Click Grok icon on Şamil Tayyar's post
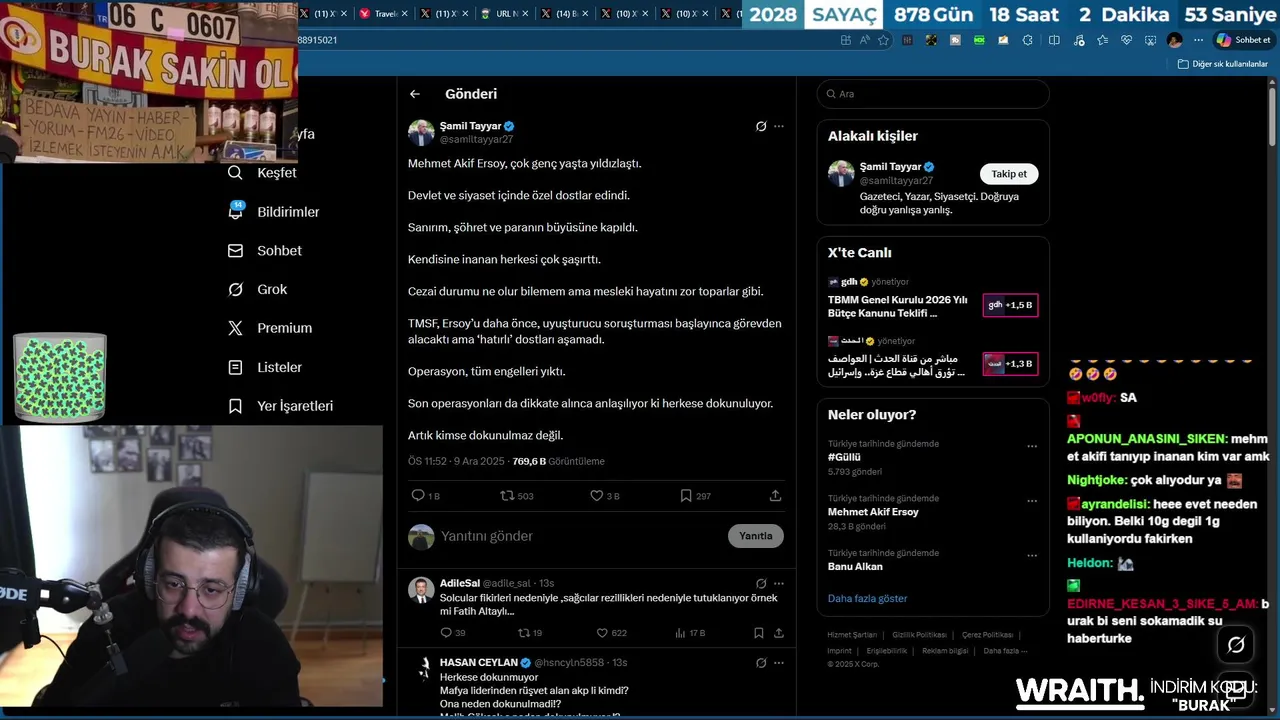 click(x=761, y=126)
